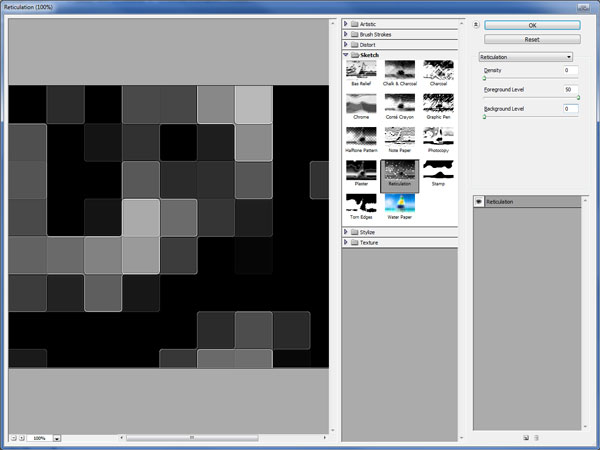Select the Chrome filter thumbnail

[360, 103]
